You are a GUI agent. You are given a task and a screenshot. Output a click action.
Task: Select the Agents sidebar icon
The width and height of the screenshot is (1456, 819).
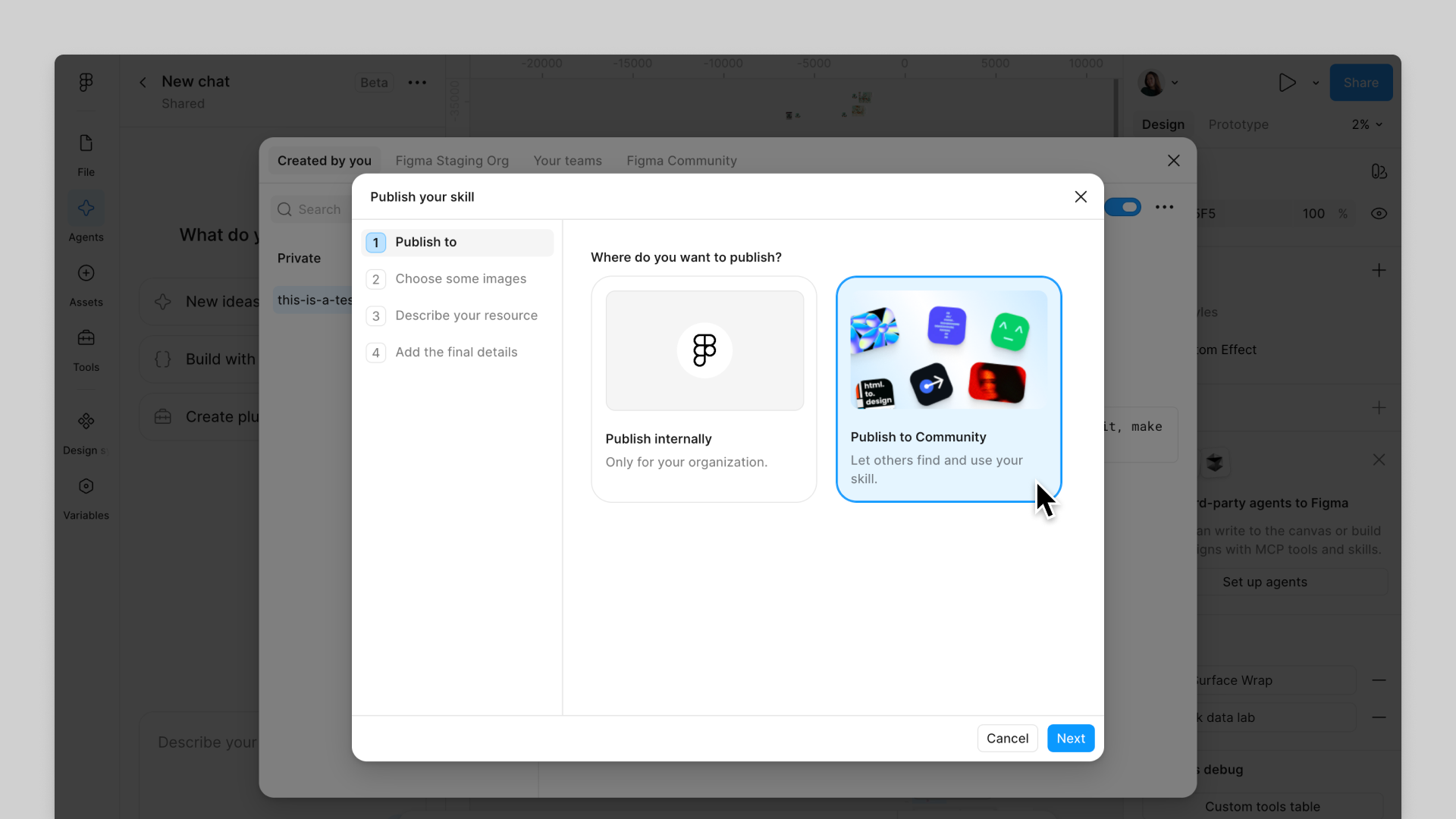[86, 208]
